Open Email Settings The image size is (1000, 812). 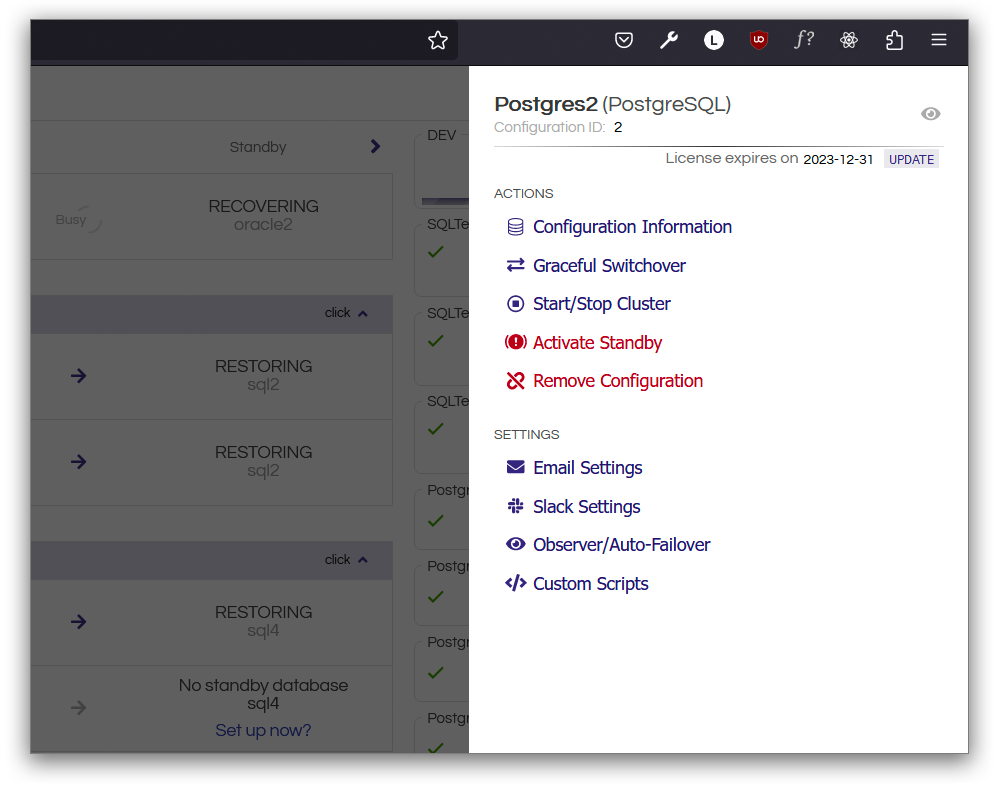[x=587, y=467]
